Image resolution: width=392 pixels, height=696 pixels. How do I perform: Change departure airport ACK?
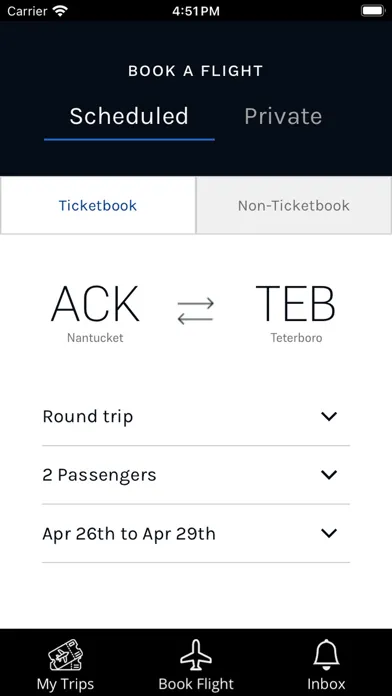pos(95,304)
